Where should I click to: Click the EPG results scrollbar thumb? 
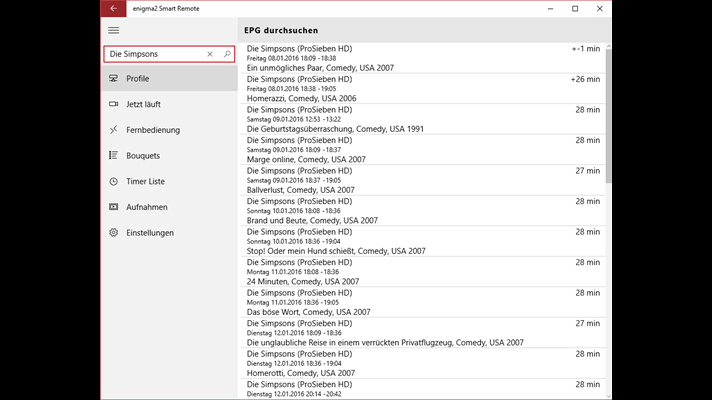pos(608,116)
